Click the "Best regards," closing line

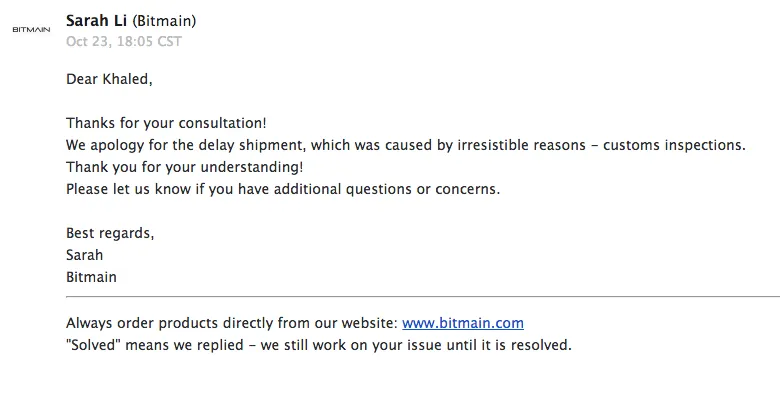click(110, 233)
